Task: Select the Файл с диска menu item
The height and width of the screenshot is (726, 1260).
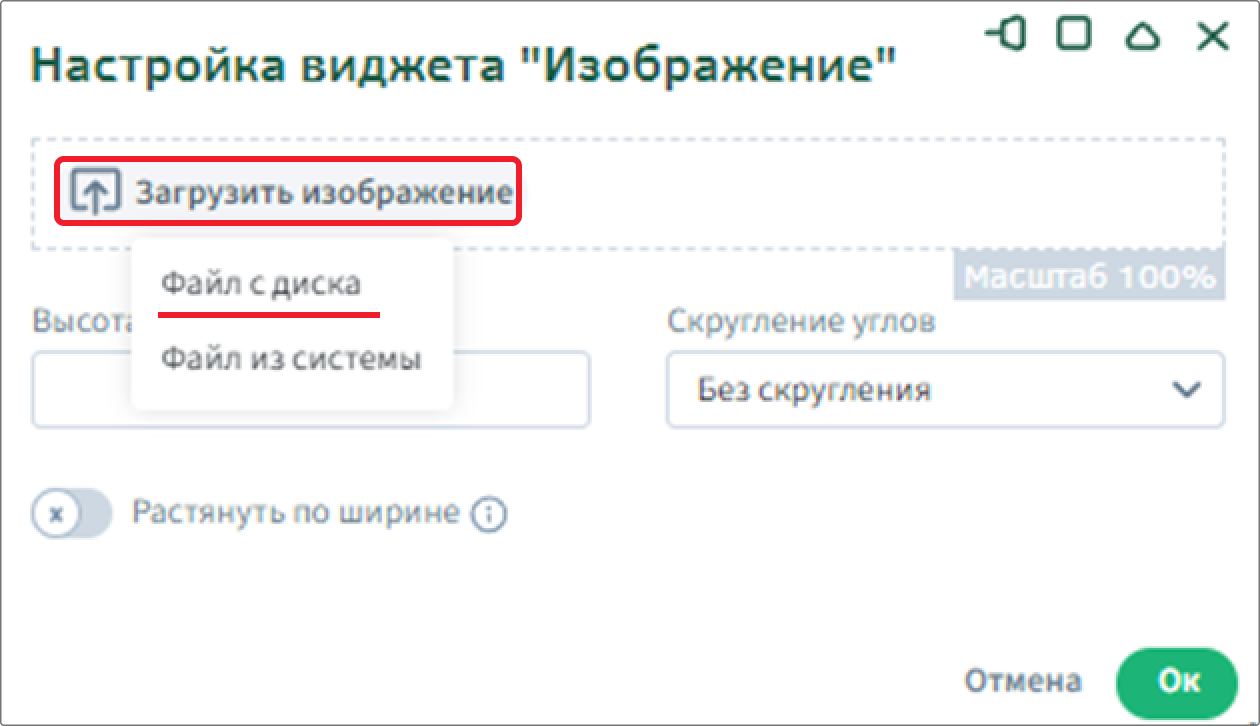Action: click(261, 284)
